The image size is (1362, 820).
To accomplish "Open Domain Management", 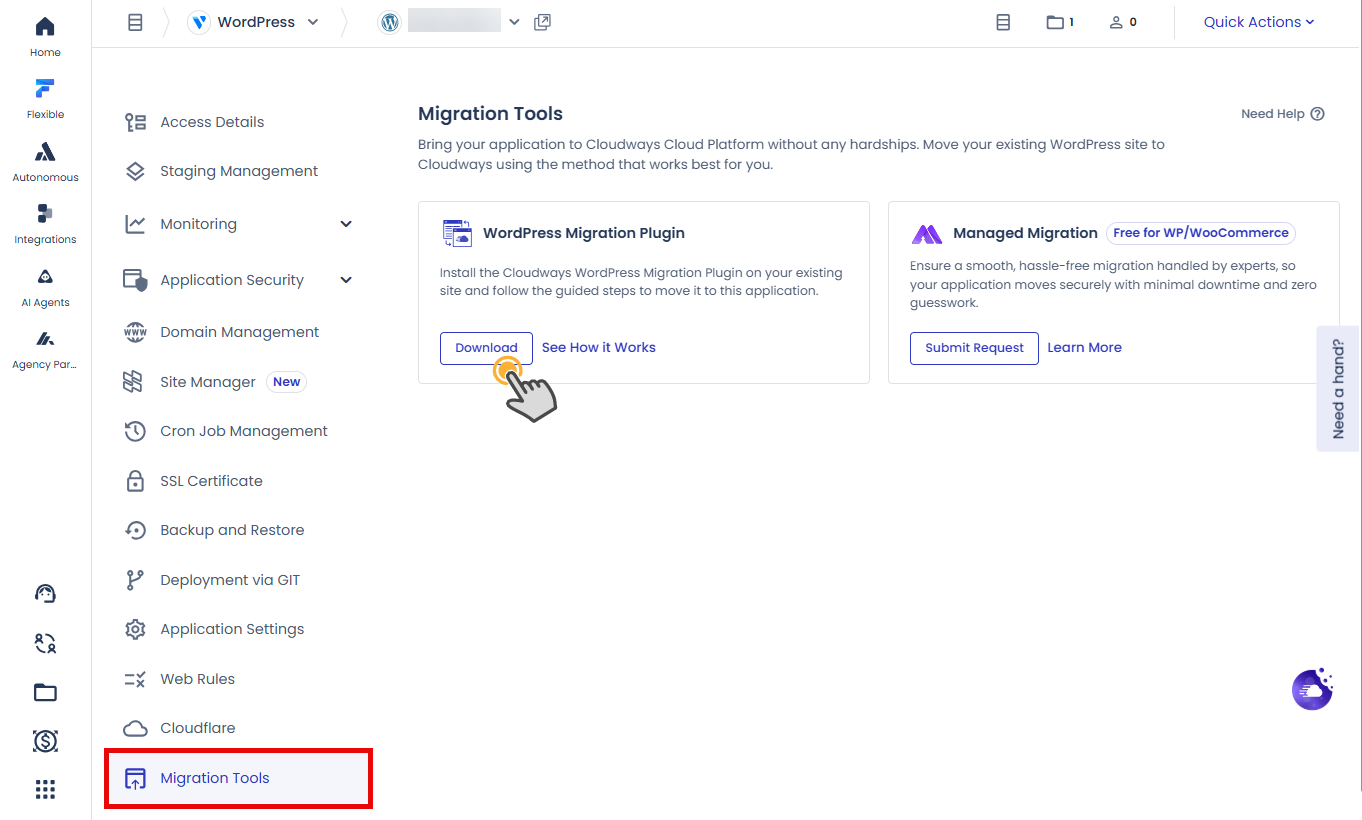I will pyautogui.click(x=238, y=332).
